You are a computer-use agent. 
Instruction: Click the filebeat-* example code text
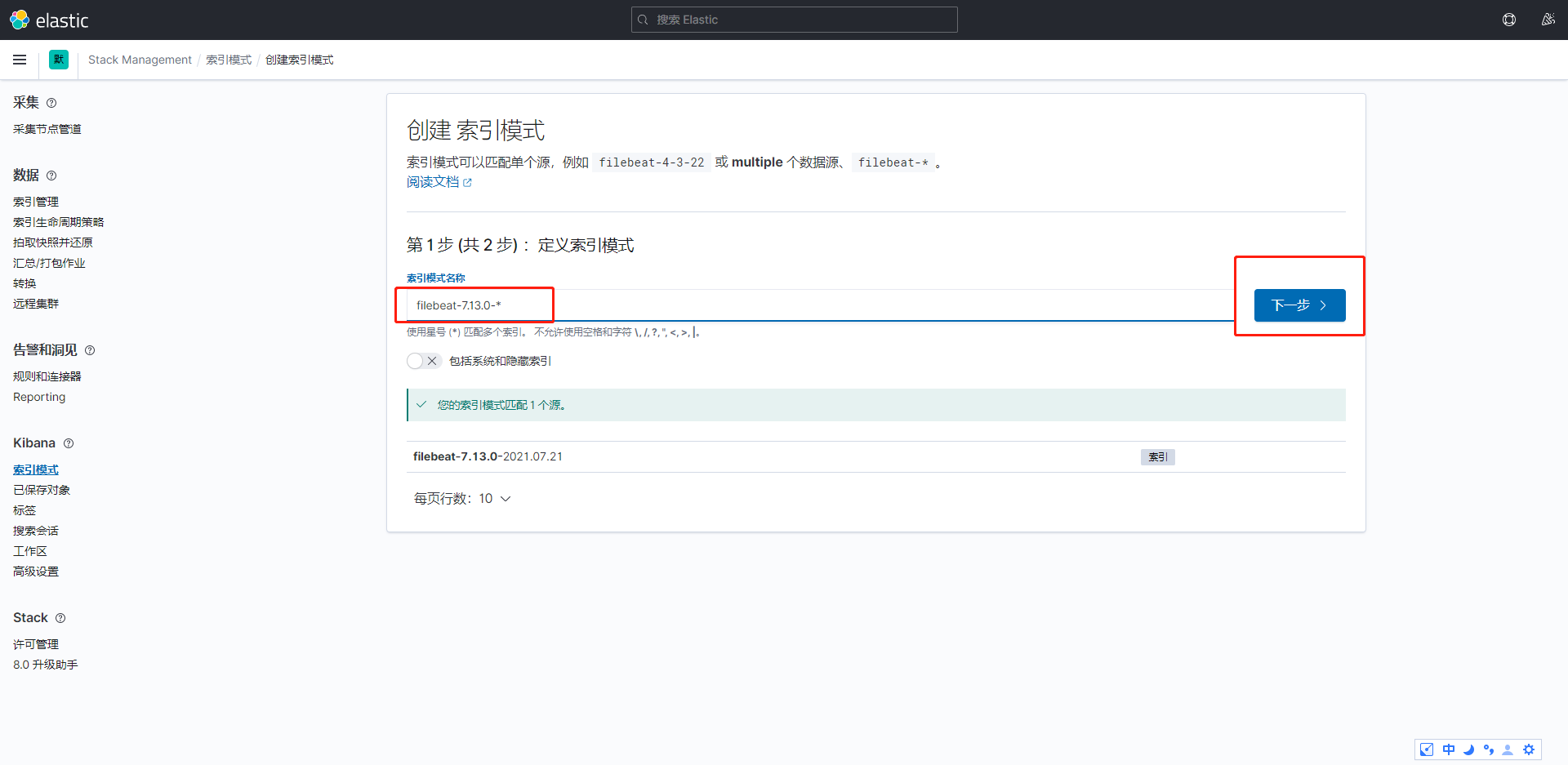pos(893,162)
